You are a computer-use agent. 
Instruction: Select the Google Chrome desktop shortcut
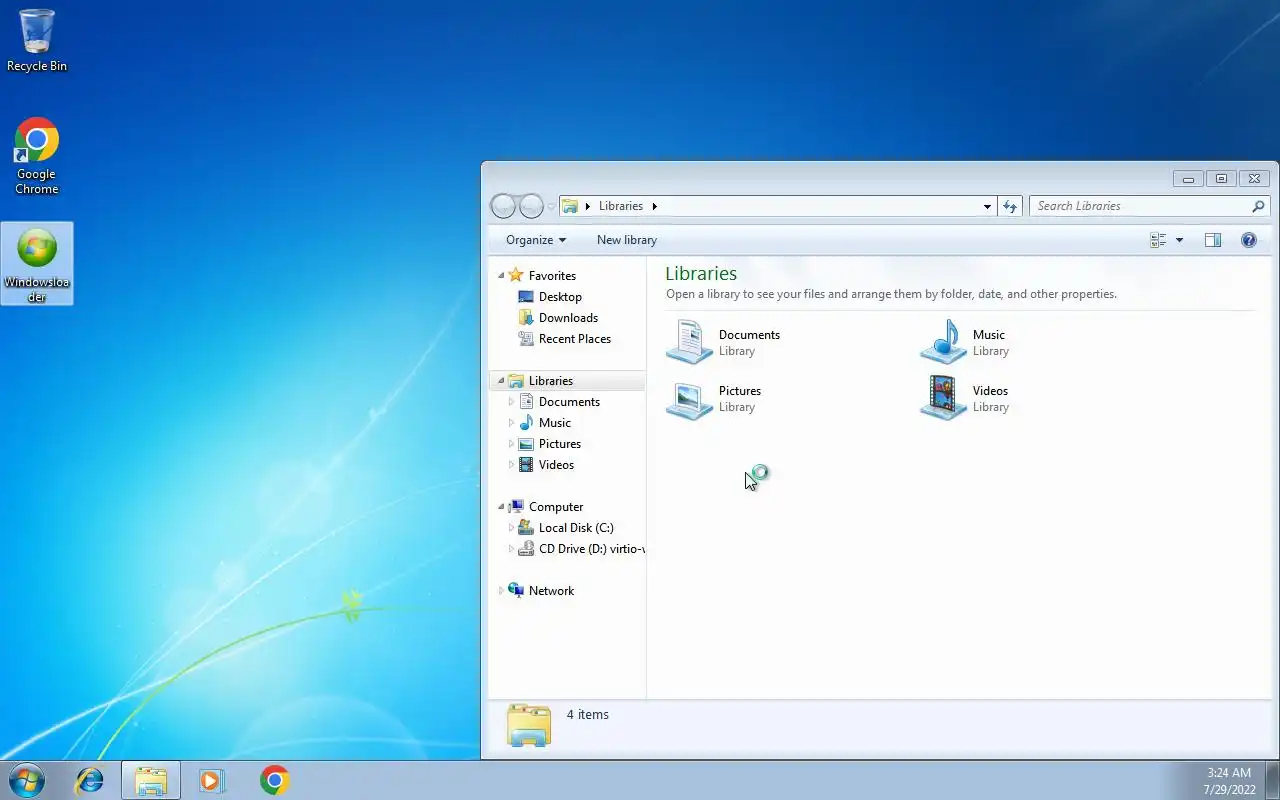tap(37, 156)
